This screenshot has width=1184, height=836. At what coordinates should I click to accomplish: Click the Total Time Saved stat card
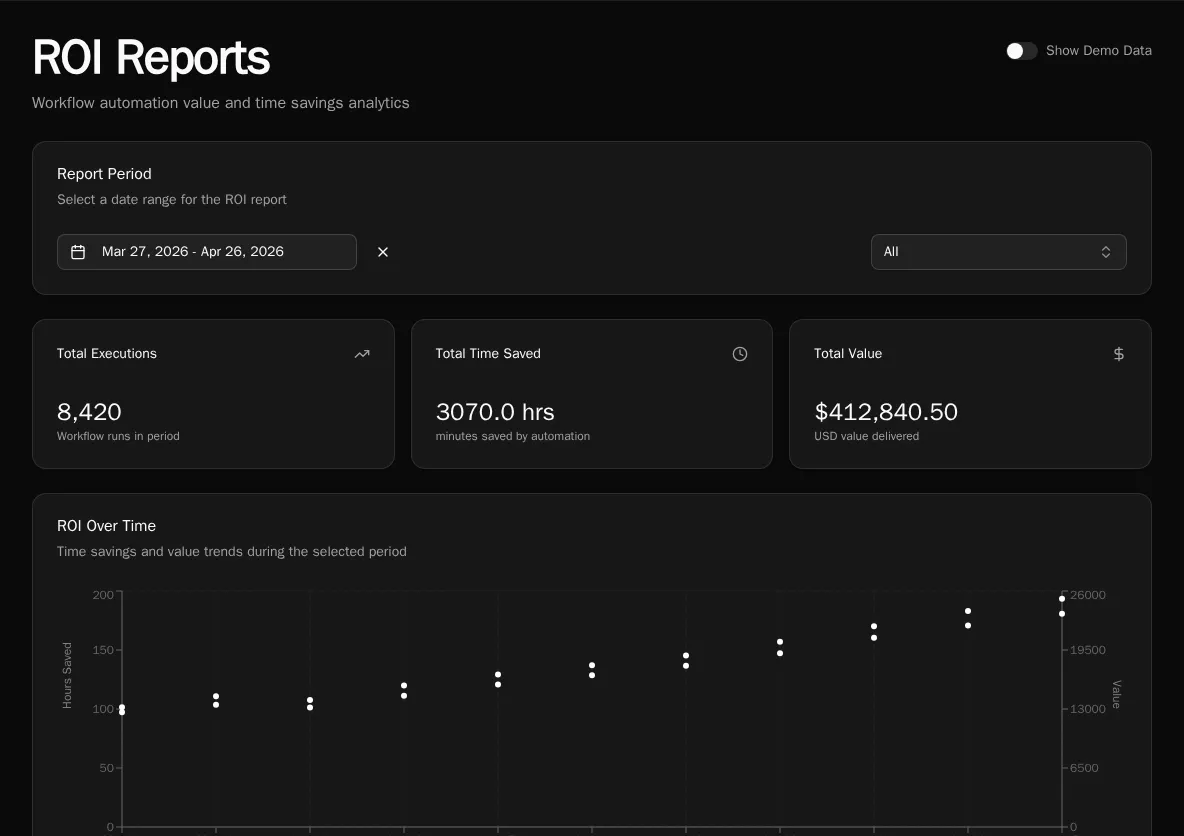591,393
